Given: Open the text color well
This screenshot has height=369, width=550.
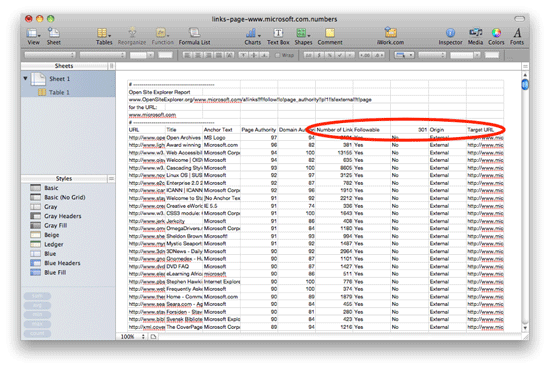Looking at the screenshot, I should coord(165,55).
